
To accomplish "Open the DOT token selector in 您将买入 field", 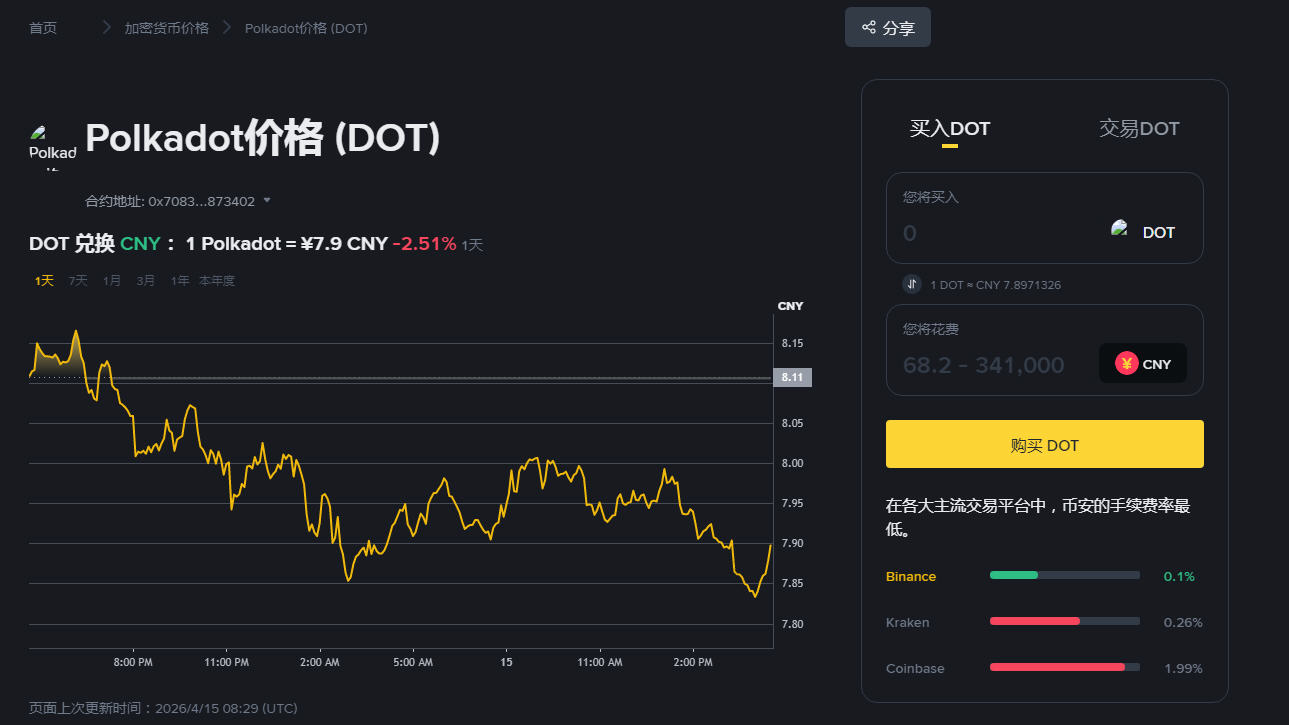I will (x=1143, y=232).
